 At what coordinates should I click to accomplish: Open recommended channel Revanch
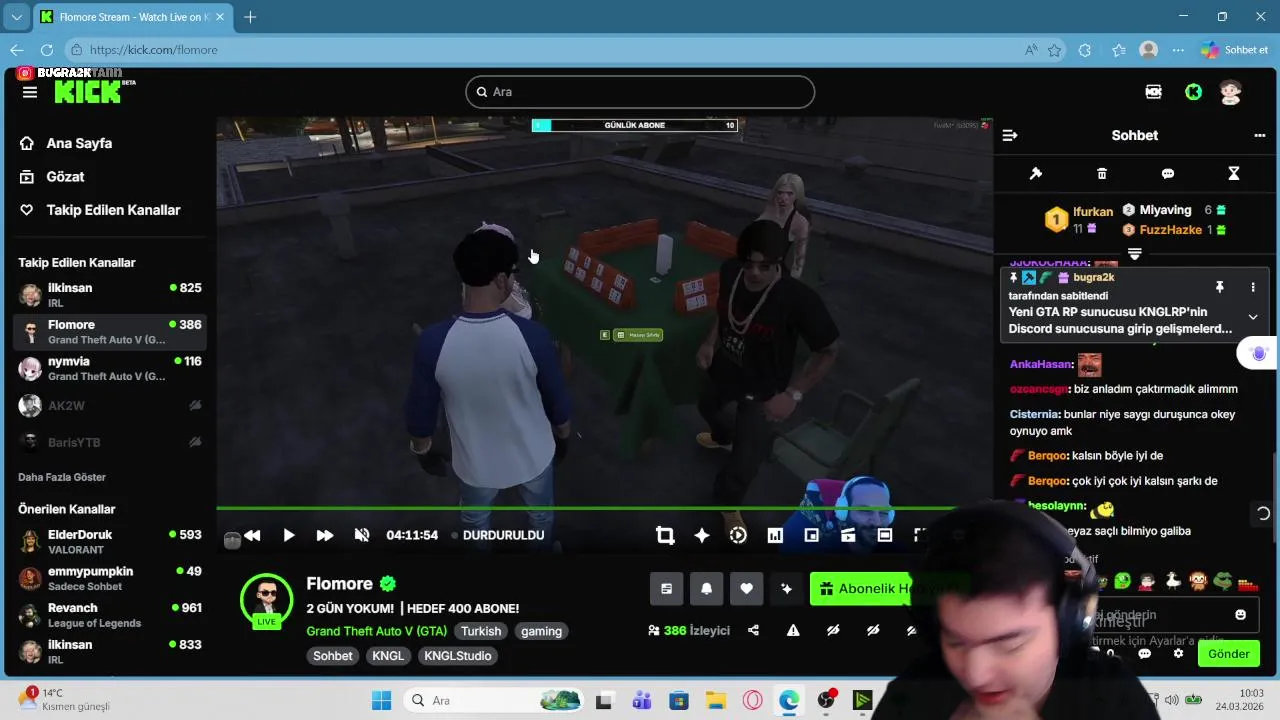(110, 615)
